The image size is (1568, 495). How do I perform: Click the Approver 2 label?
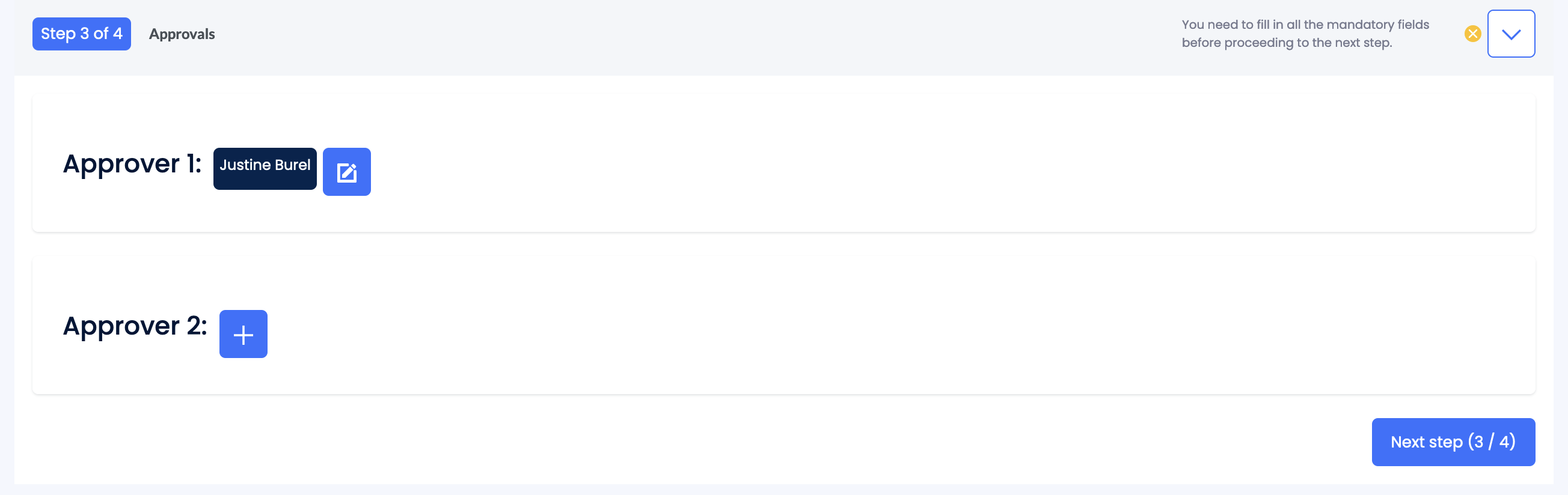tap(135, 326)
